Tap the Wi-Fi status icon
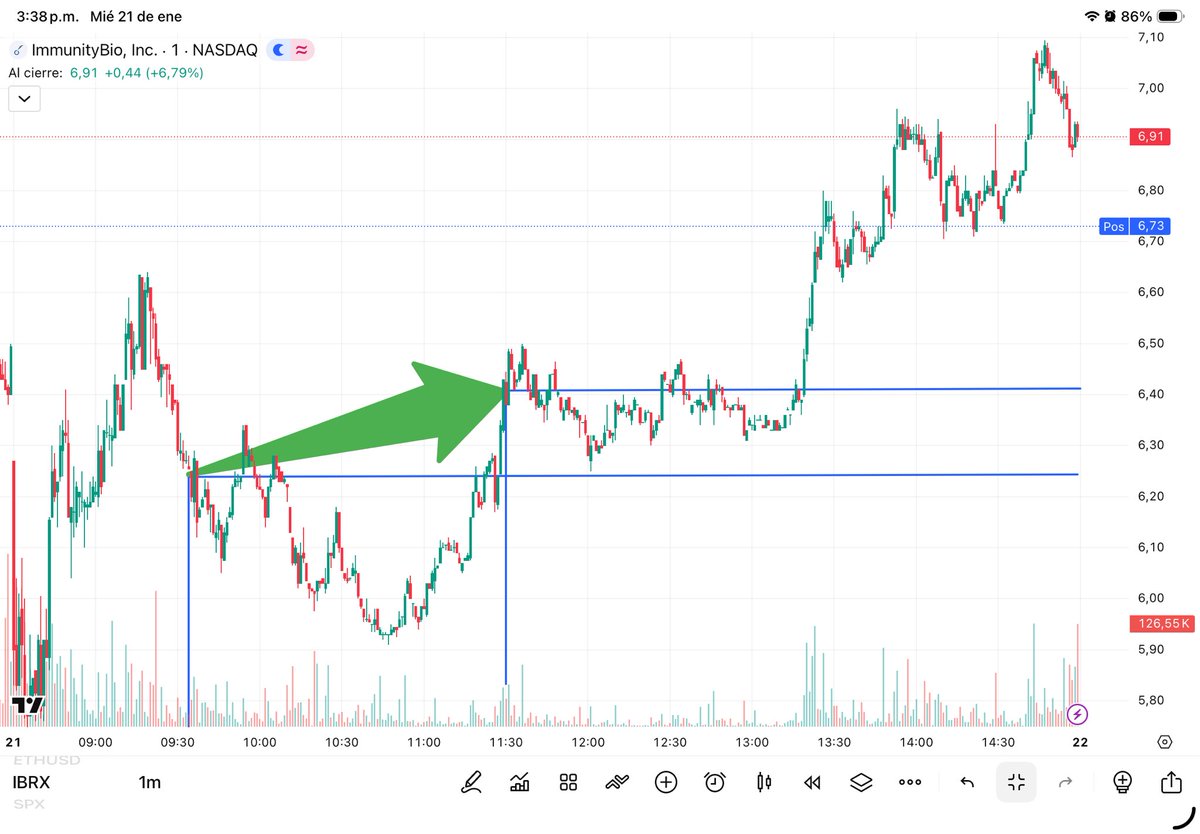 point(1091,16)
